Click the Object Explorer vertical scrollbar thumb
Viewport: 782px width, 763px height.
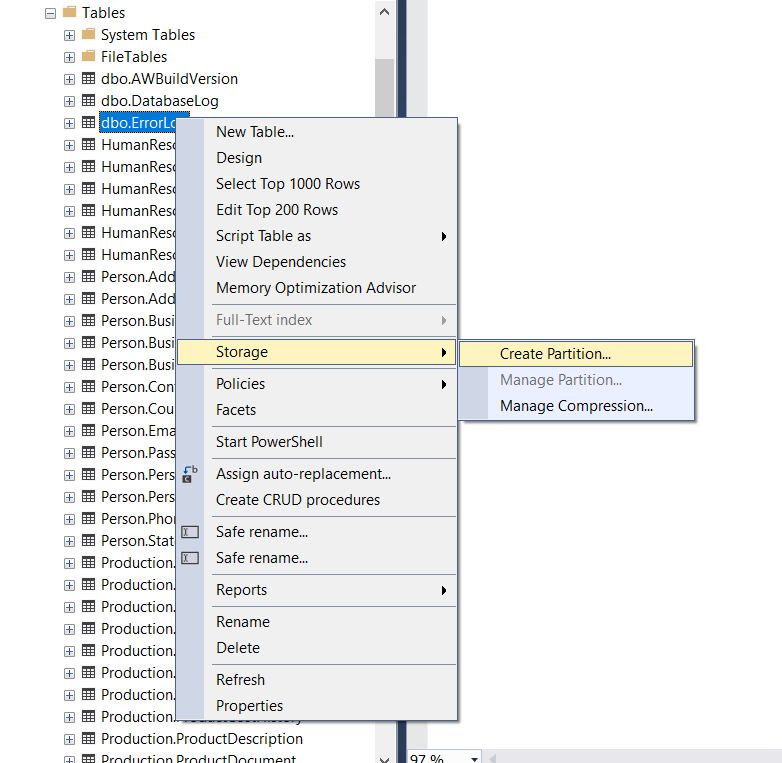(x=385, y=88)
